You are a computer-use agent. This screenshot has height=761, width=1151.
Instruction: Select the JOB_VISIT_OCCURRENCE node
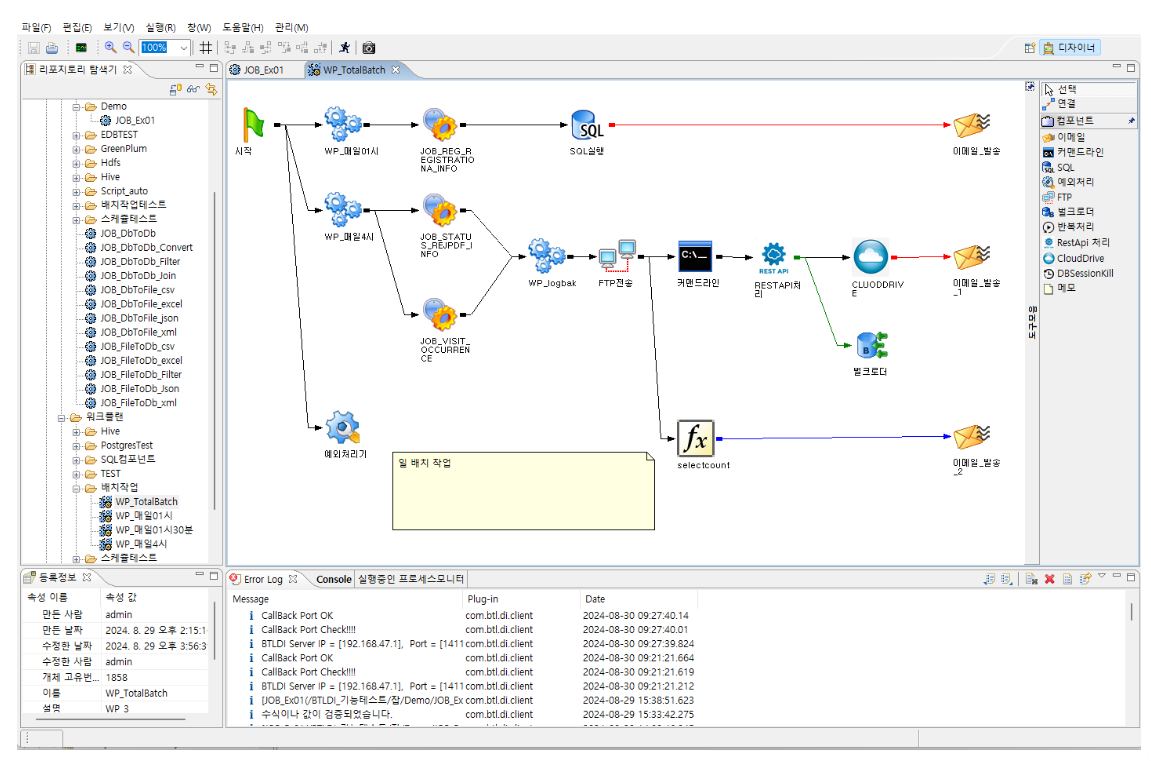(x=440, y=316)
